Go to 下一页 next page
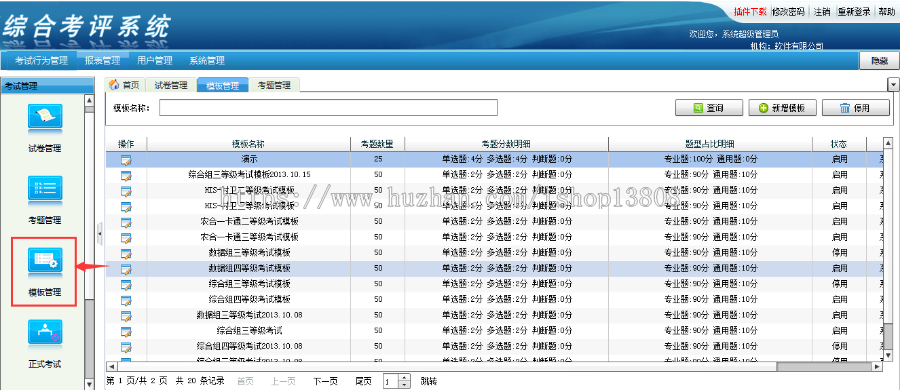This screenshot has height=390, width=900. pos(325,381)
